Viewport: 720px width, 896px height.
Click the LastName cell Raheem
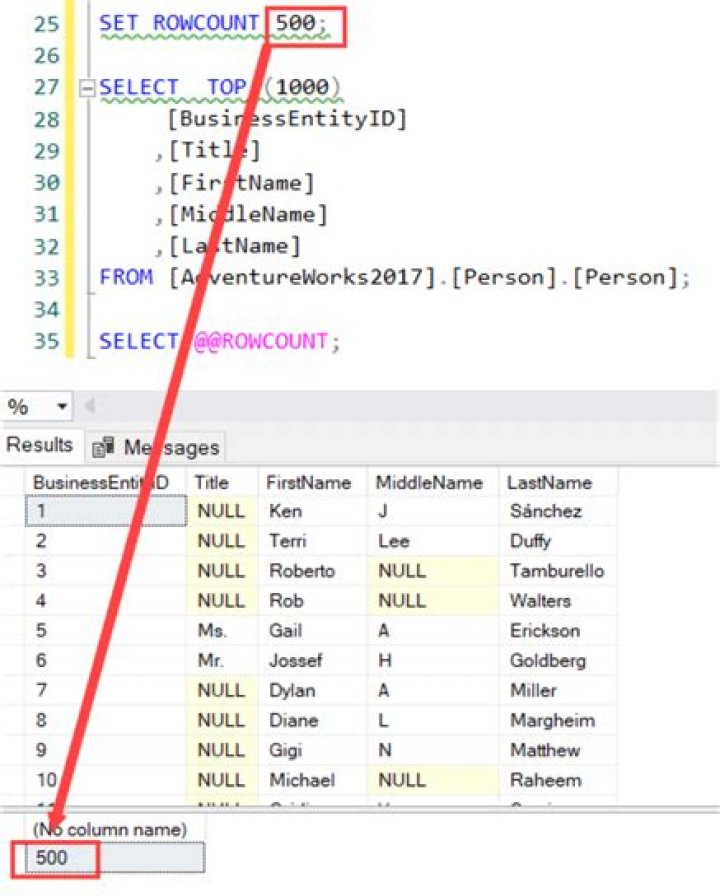point(558,780)
